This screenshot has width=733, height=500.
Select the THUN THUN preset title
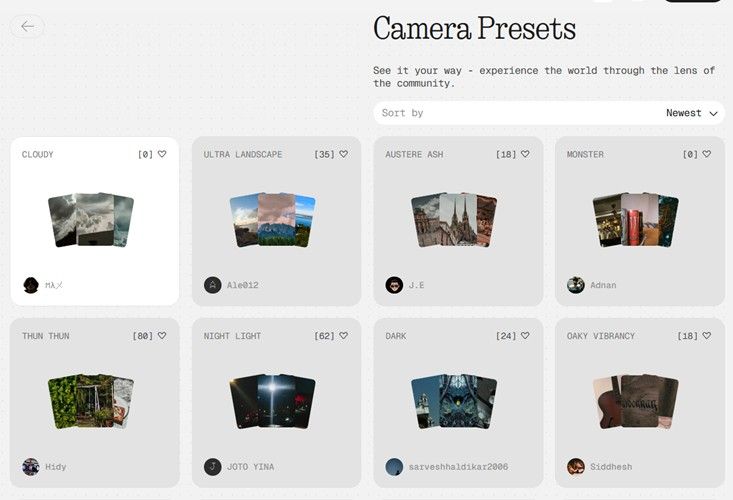tap(45, 336)
